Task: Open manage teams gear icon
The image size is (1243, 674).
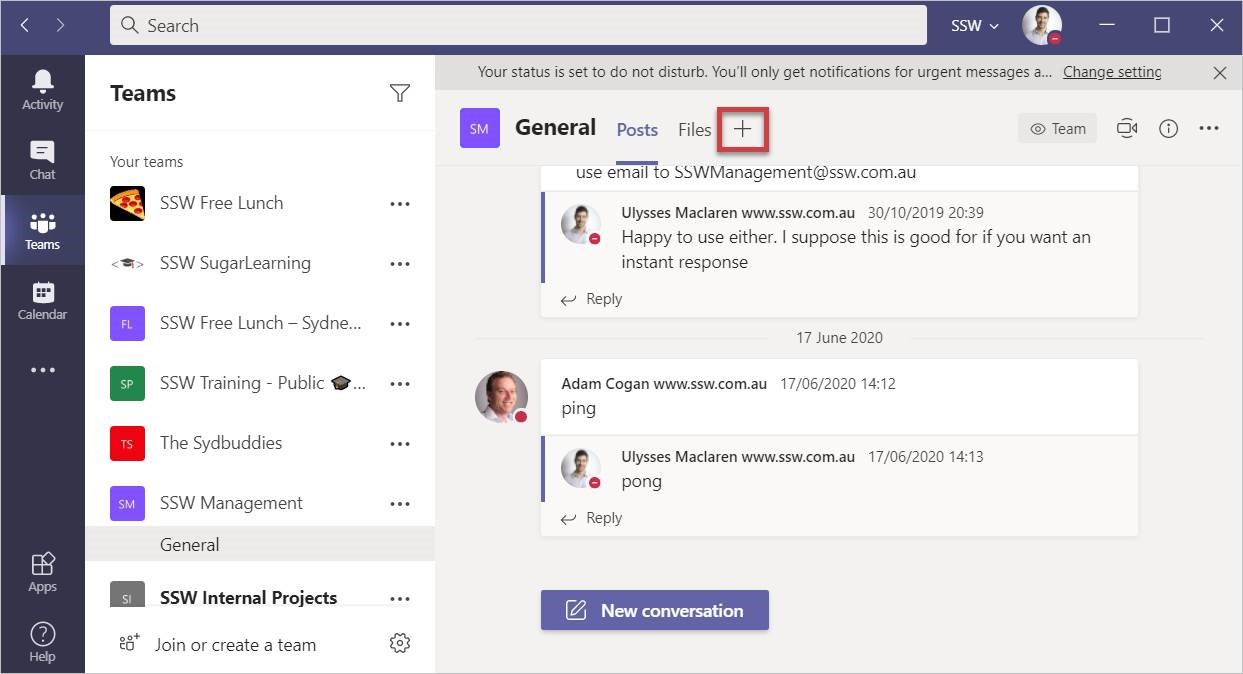Action: pyautogui.click(x=400, y=643)
